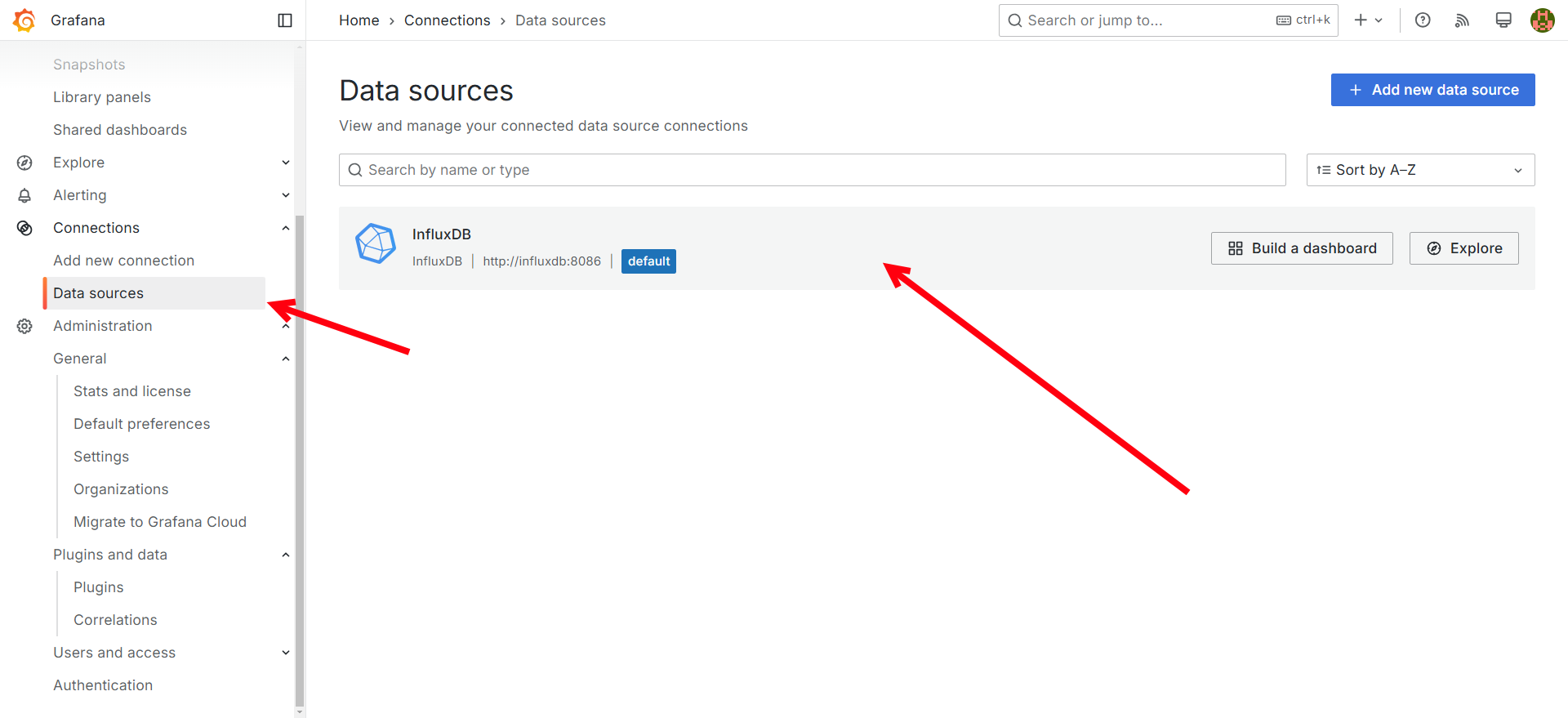Click the InfluxDB data source logo
The width and height of the screenshot is (1568, 718).
click(376, 243)
